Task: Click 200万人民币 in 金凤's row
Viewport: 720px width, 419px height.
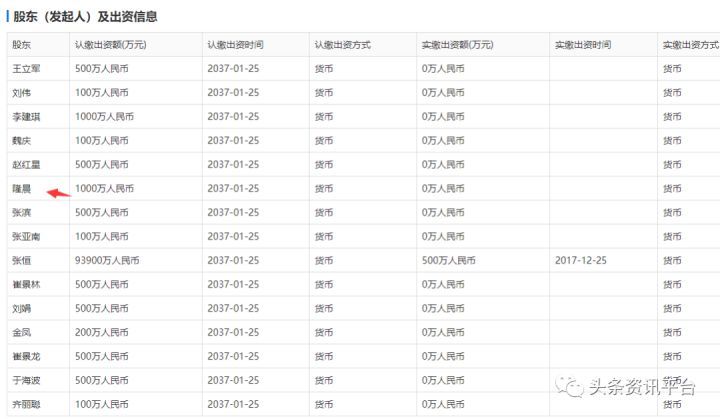Action: click(101, 332)
